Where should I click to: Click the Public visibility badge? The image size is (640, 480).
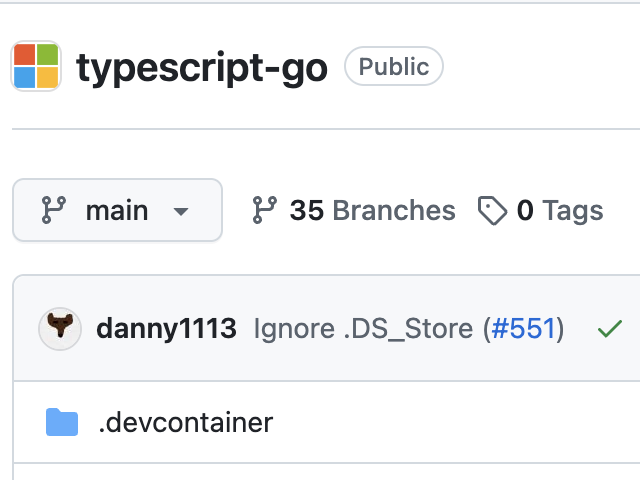394,66
